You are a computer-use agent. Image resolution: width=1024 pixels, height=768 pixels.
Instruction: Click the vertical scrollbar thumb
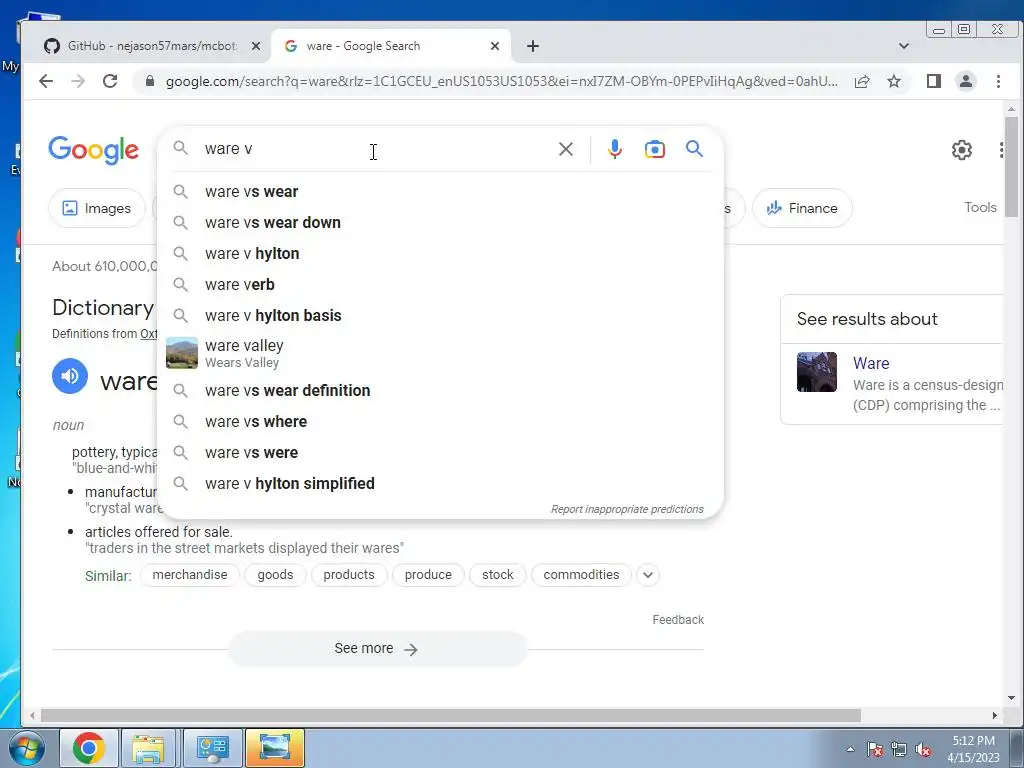click(1011, 167)
